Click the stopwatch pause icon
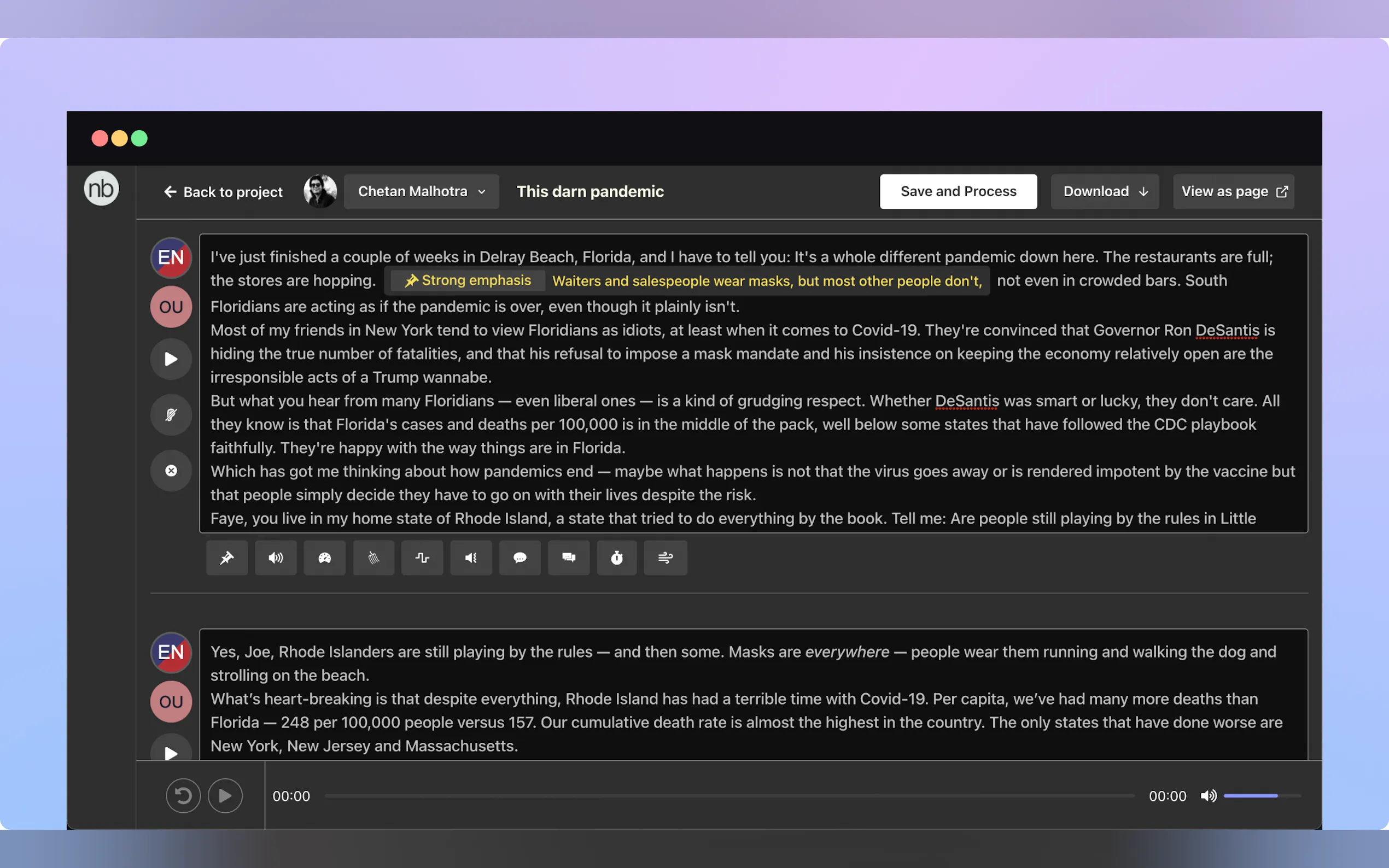Viewport: 1389px width, 868px height. [x=617, y=558]
